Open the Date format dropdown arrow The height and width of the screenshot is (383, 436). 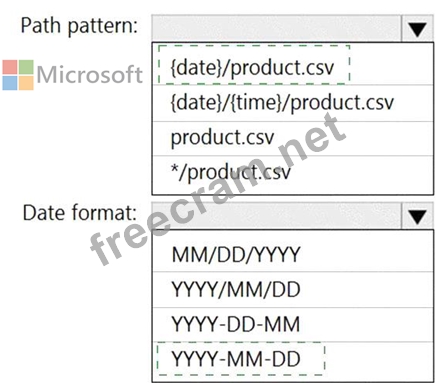(417, 216)
